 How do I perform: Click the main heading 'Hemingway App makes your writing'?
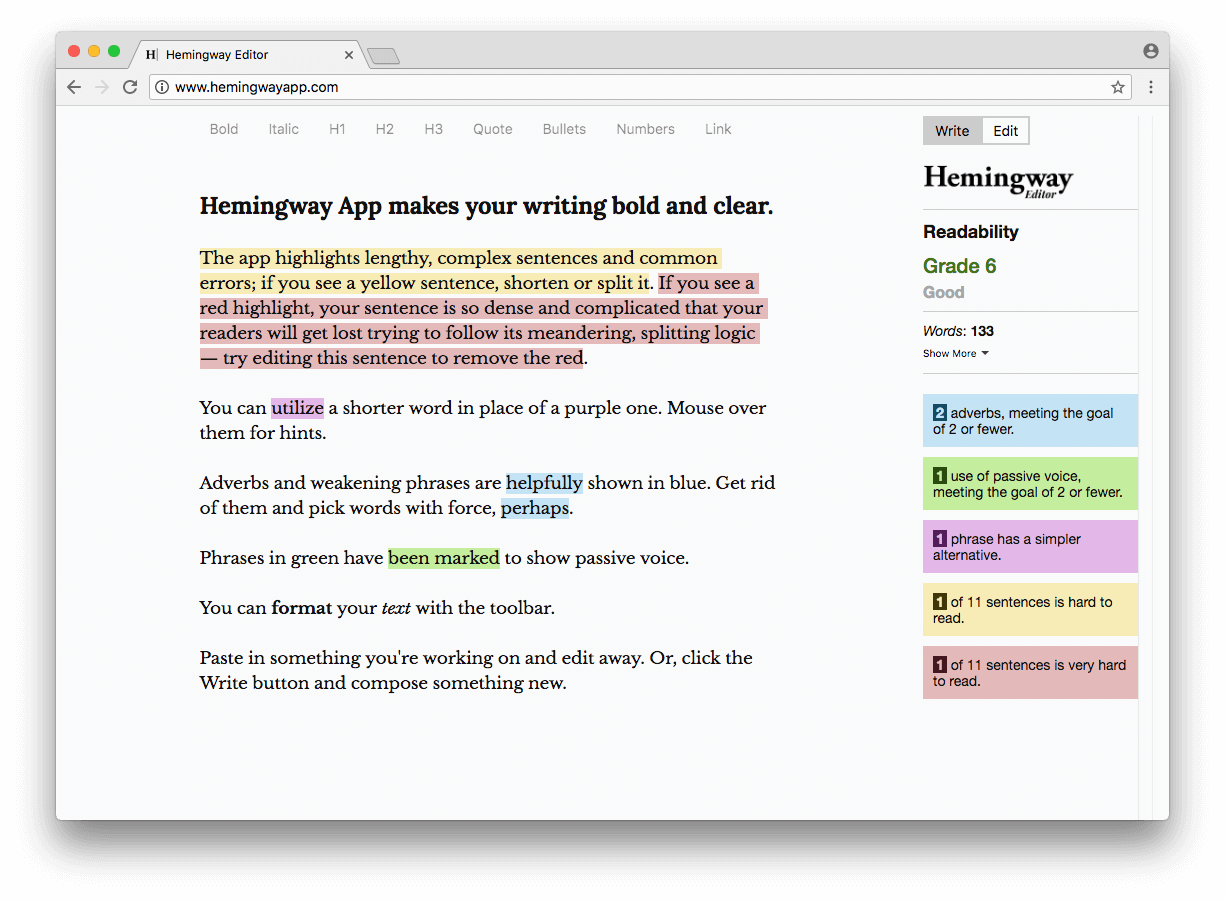[x=486, y=207]
